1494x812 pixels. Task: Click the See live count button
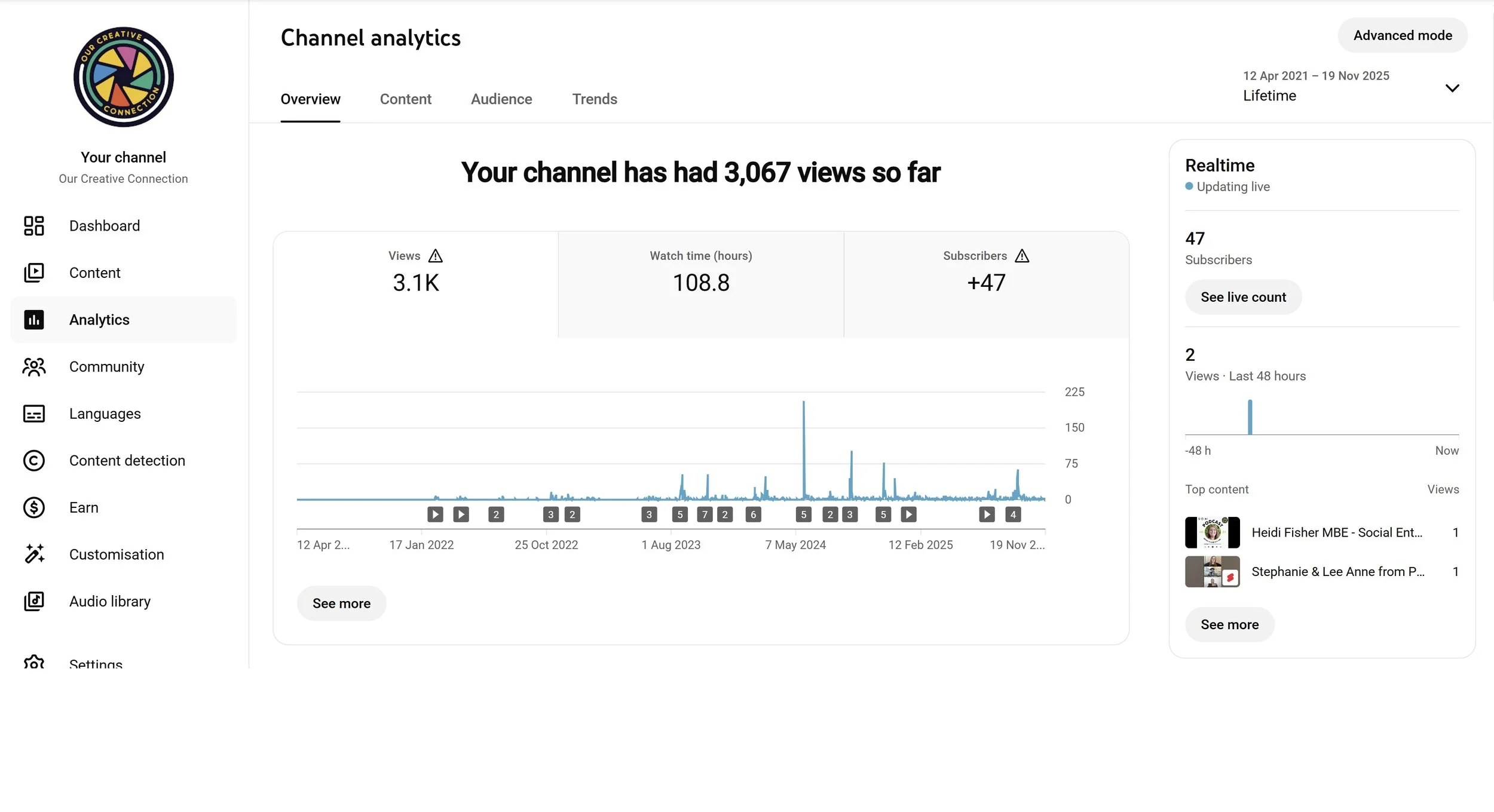[1242, 297]
